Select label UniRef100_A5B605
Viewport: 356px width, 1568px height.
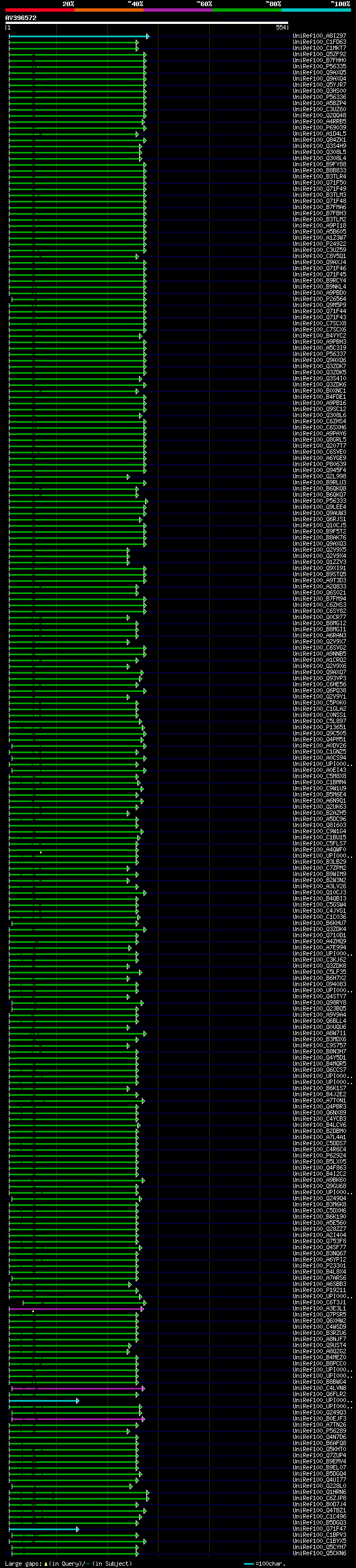[319, 232]
